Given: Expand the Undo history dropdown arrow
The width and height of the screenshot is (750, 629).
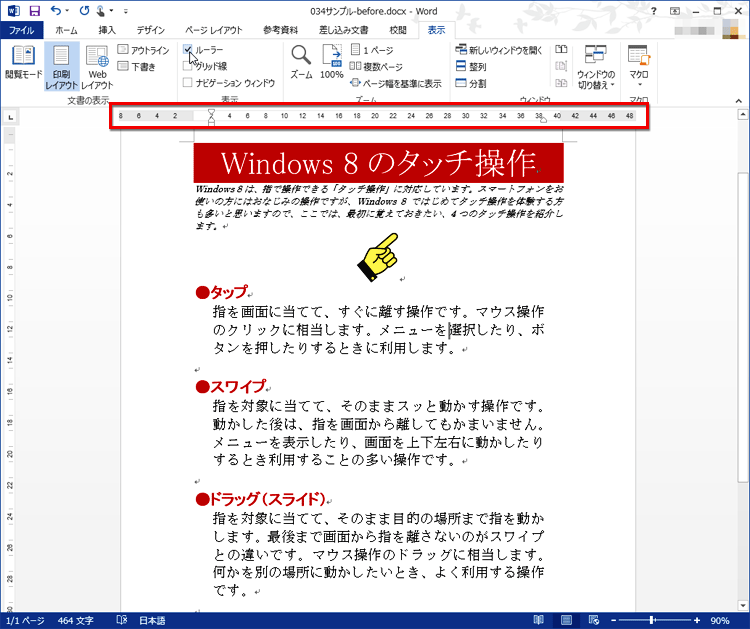Looking at the screenshot, I should tap(67, 10).
